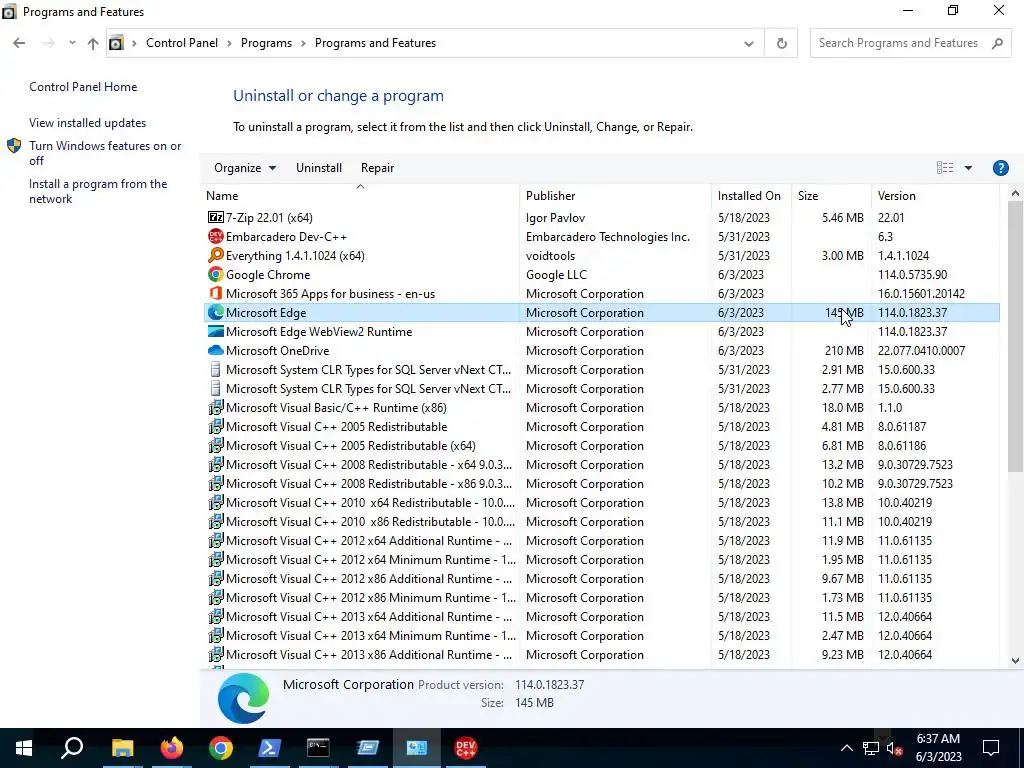Open Control Panel Home link
The width and height of the screenshot is (1024, 768).
click(83, 87)
